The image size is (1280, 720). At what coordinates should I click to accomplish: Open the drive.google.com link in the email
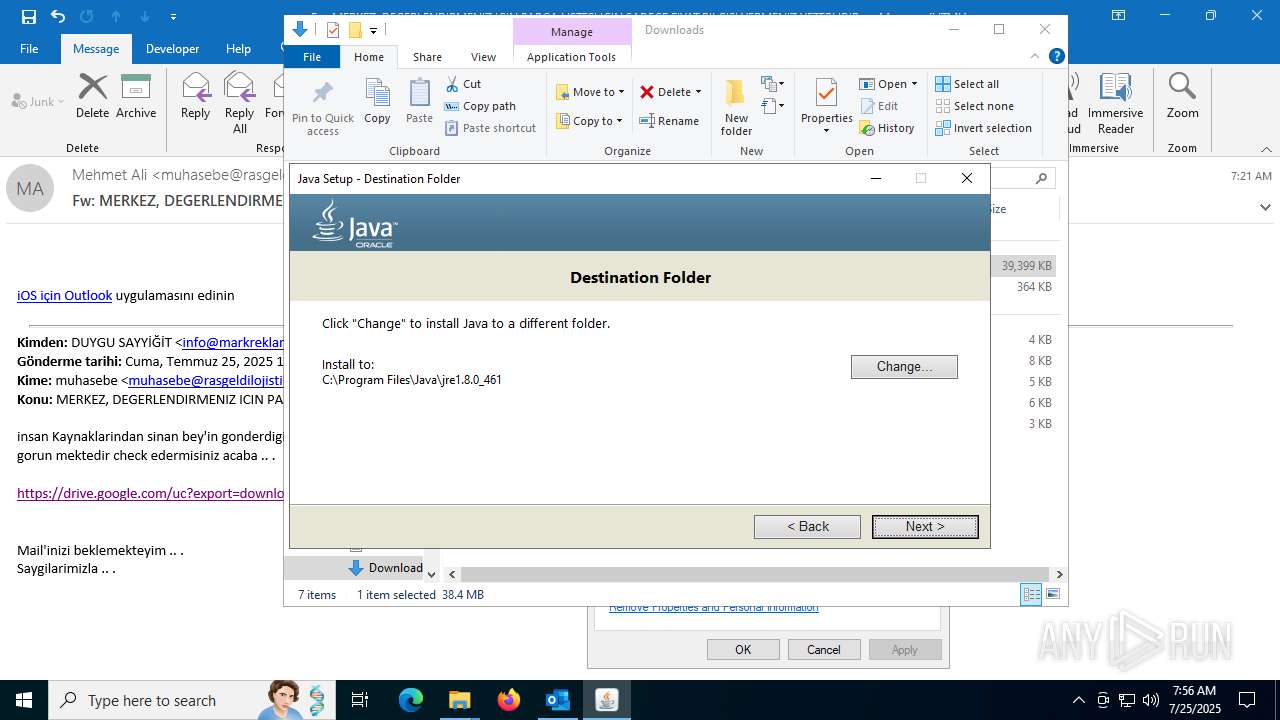coord(151,493)
